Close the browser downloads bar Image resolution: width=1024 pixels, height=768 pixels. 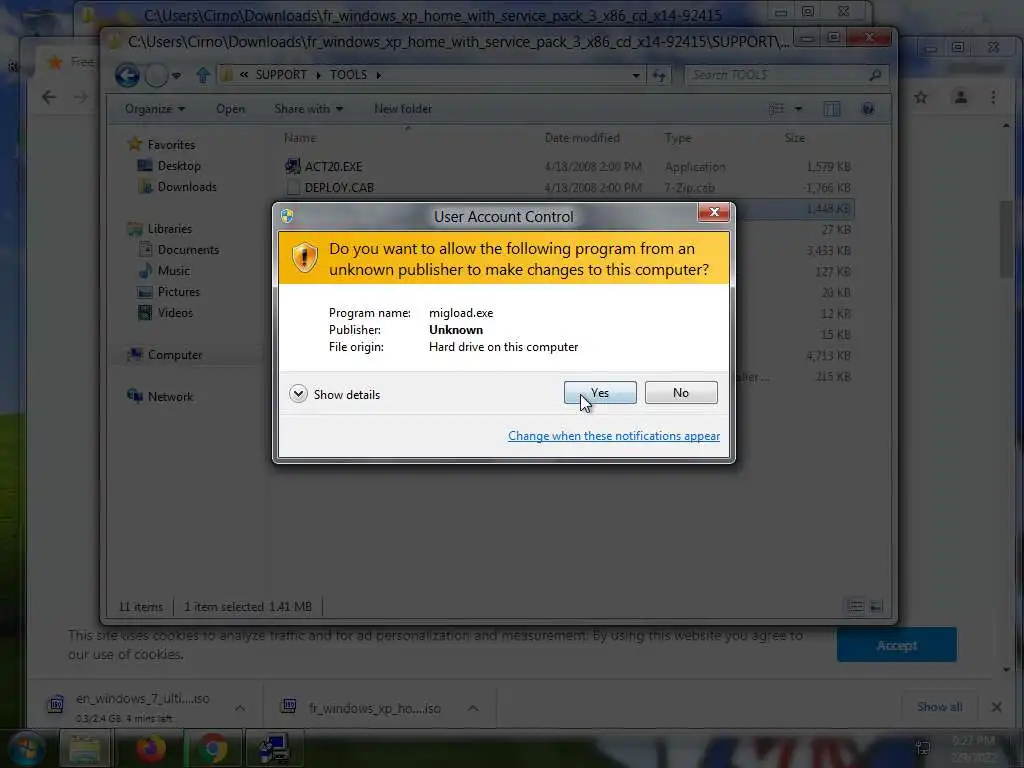point(996,707)
